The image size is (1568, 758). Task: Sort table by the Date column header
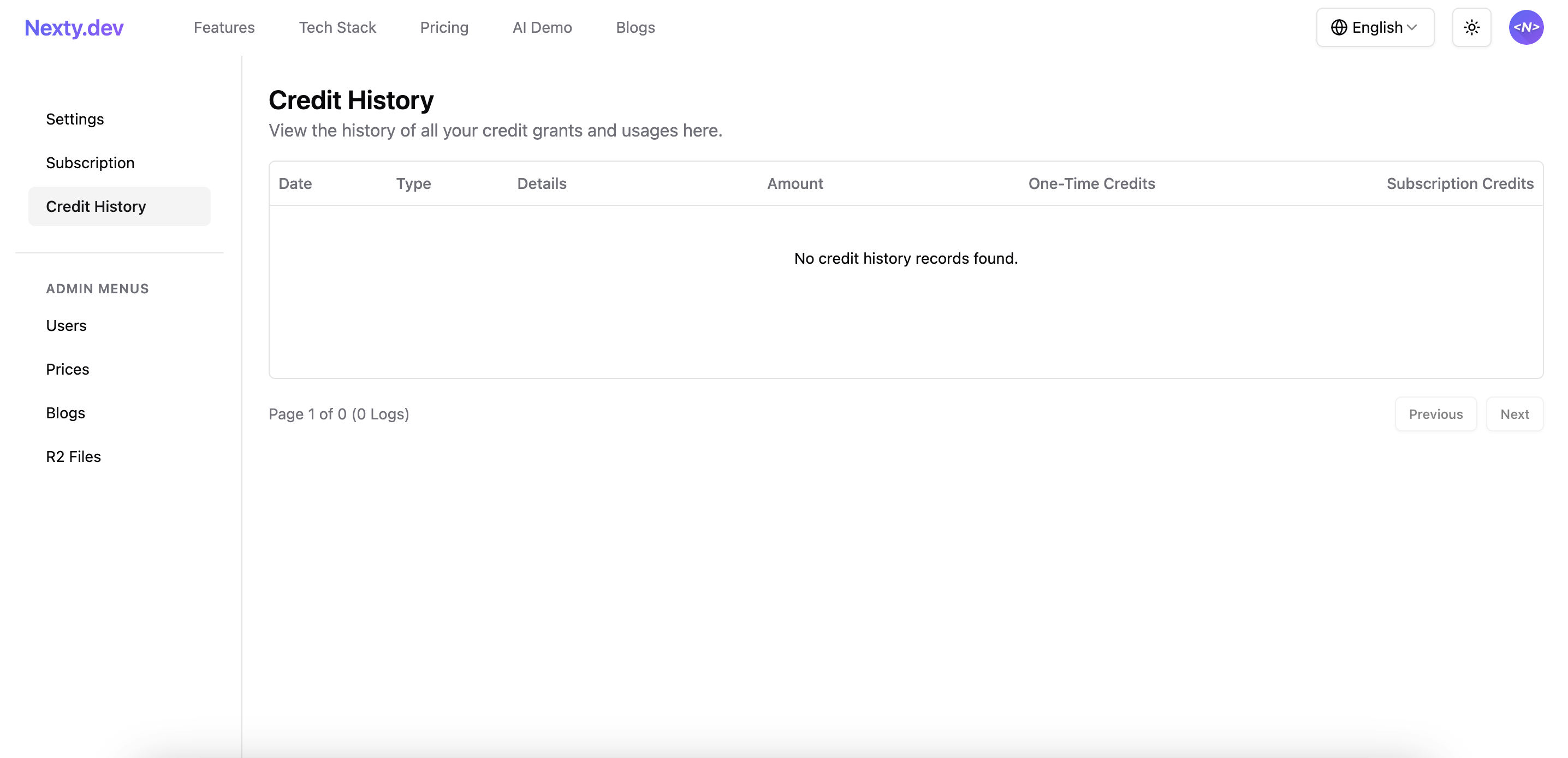(295, 183)
